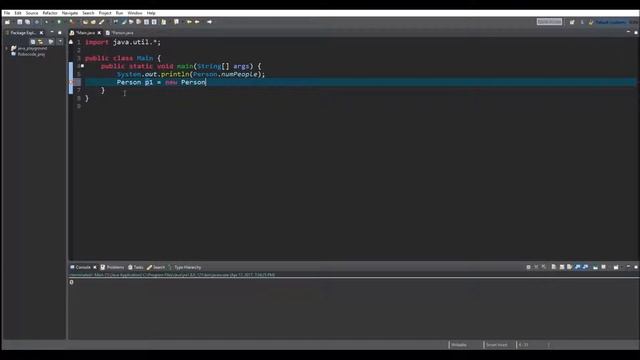Click the 'public class Main {' line
640x360 pixels.
(123, 58)
